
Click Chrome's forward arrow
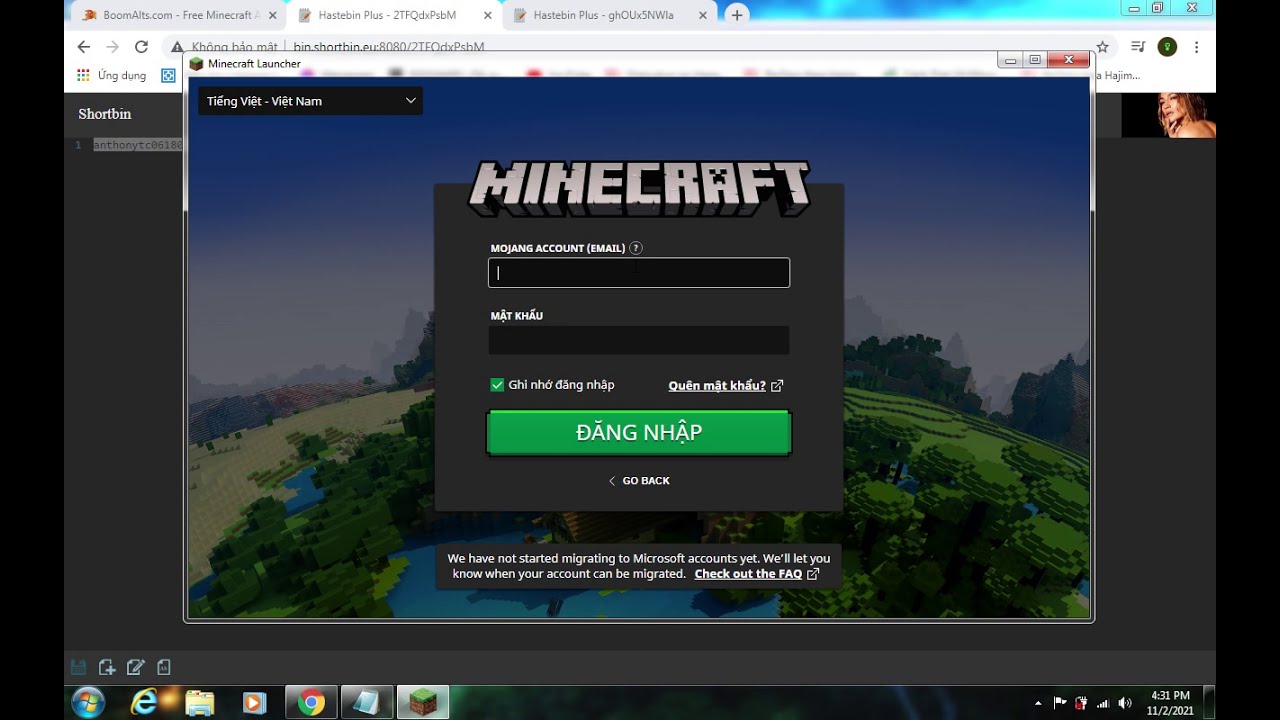click(x=112, y=47)
